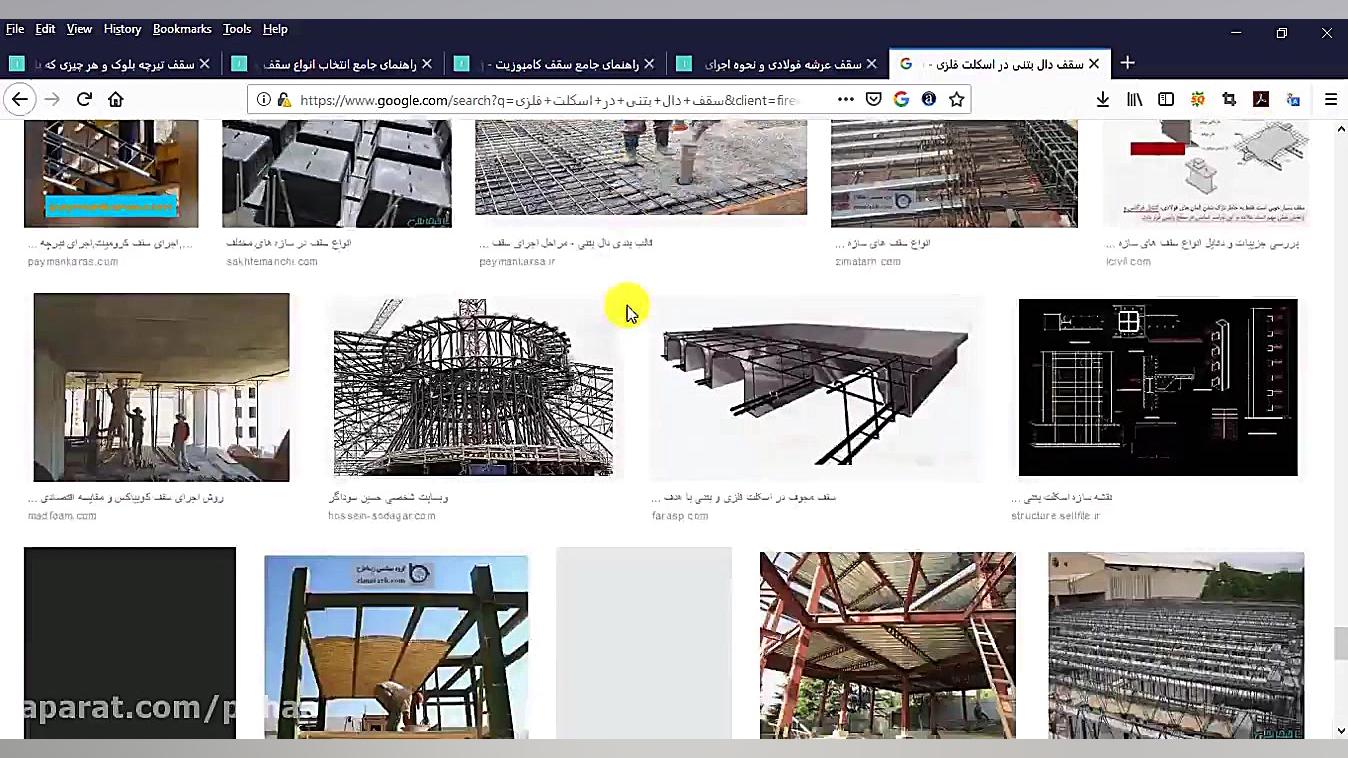This screenshot has width=1348, height=758.
Task: Close the 'راهنمای جامع انتخاب انواع سقف' tab
Action: tap(427, 63)
